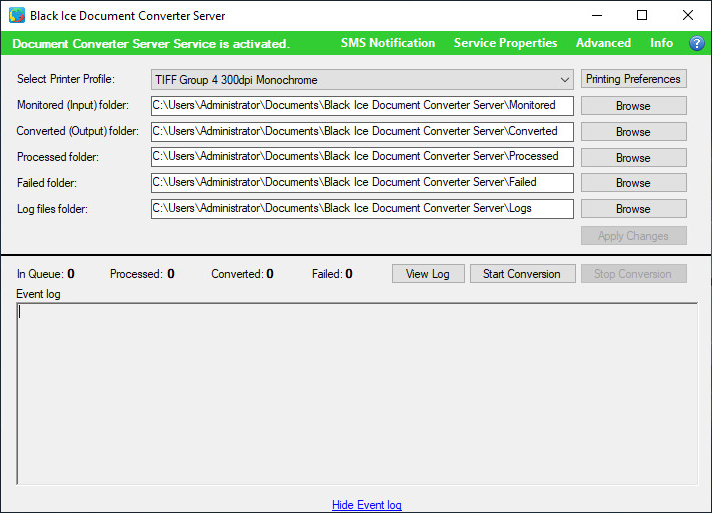Click the Hide Event log link
The height and width of the screenshot is (513, 712).
[367, 505]
